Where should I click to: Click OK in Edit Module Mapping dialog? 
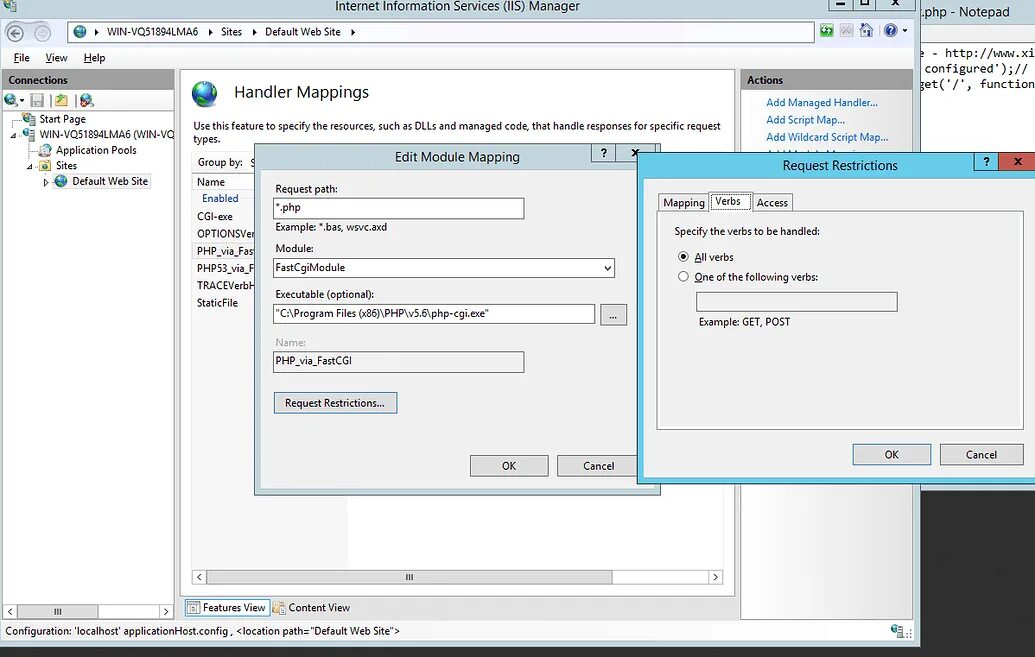pos(509,466)
